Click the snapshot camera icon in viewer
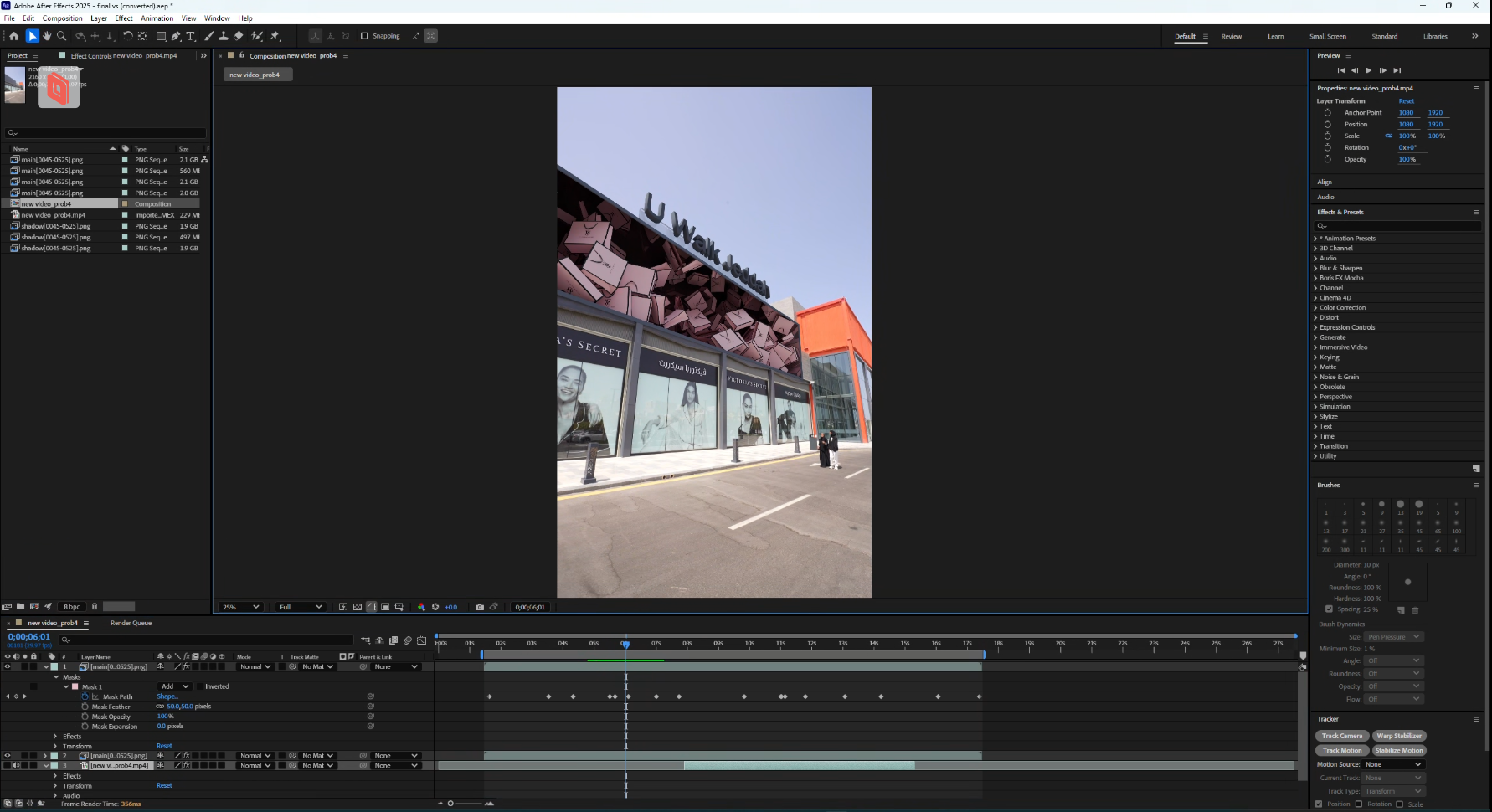Viewport: 1492px width, 812px height. [479, 607]
